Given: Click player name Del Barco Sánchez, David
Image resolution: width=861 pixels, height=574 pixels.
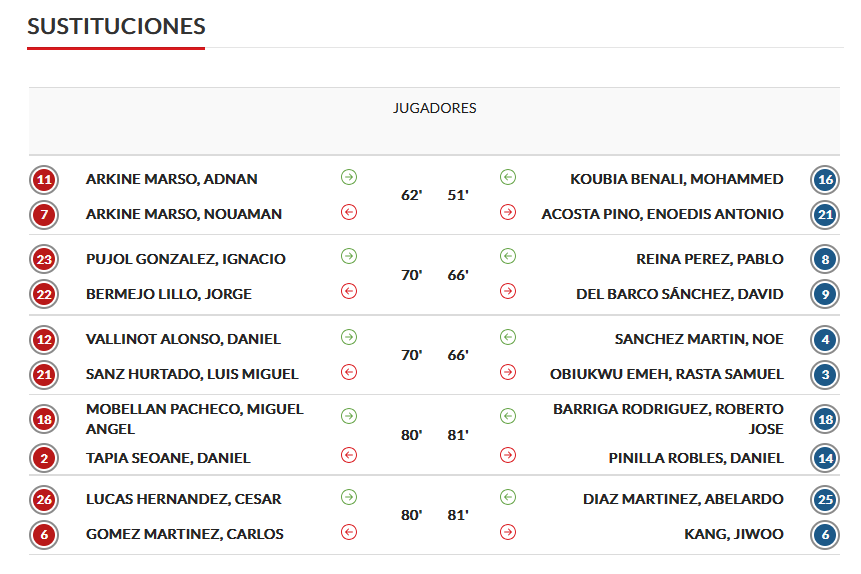Looking at the screenshot, I should pyautogui.click(x=680, y=294).
